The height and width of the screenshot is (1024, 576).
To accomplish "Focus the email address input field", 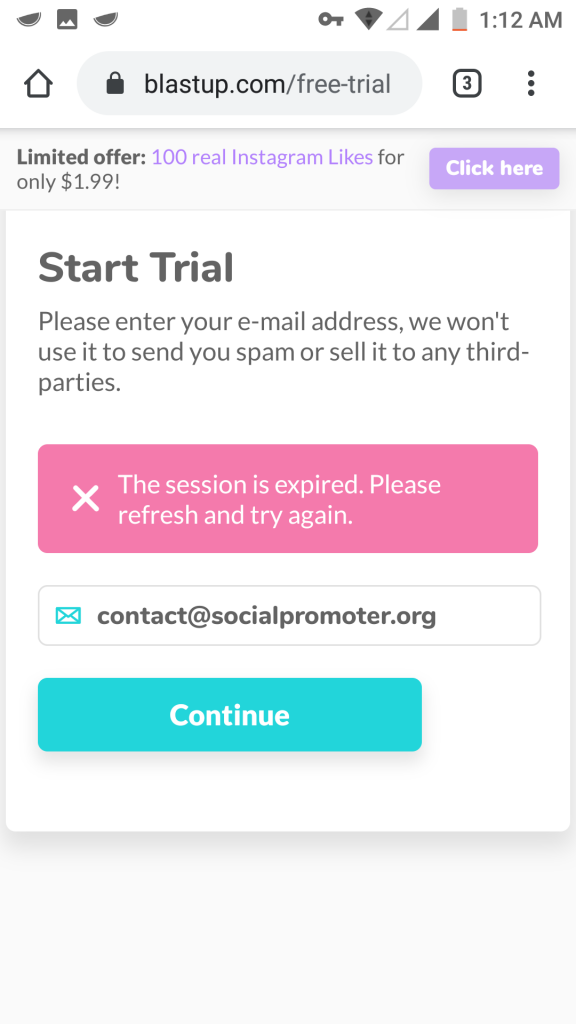I will [x=289, y=615].
